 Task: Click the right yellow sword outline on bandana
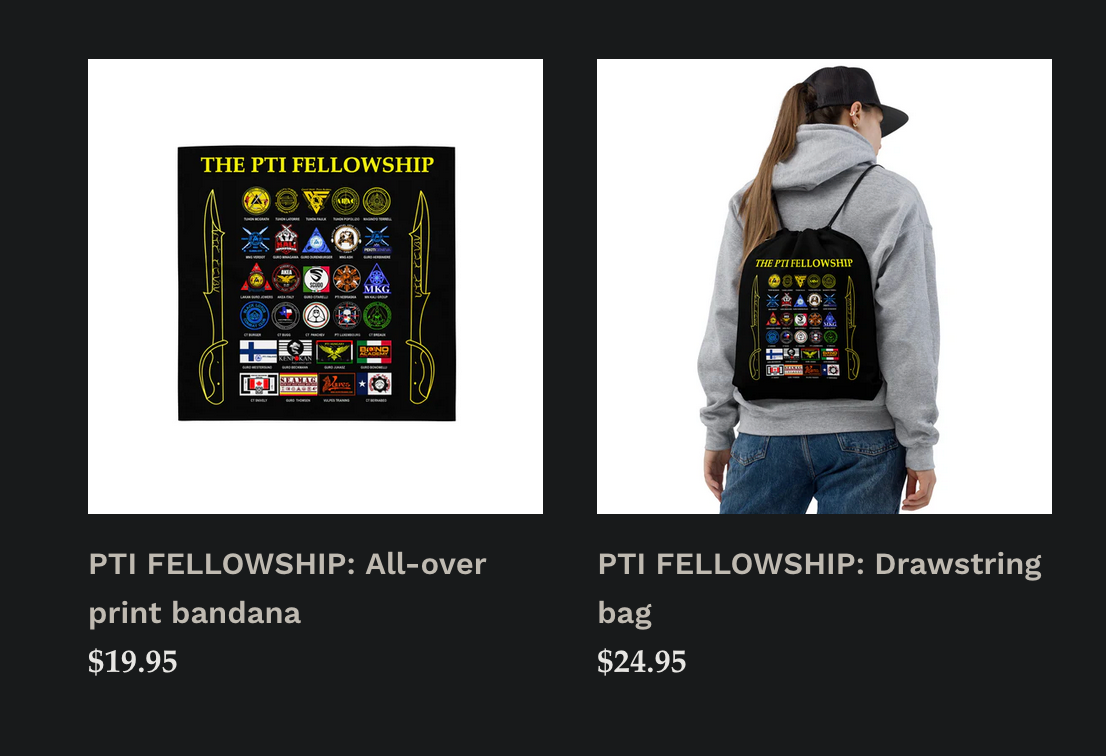pos(421,297)
